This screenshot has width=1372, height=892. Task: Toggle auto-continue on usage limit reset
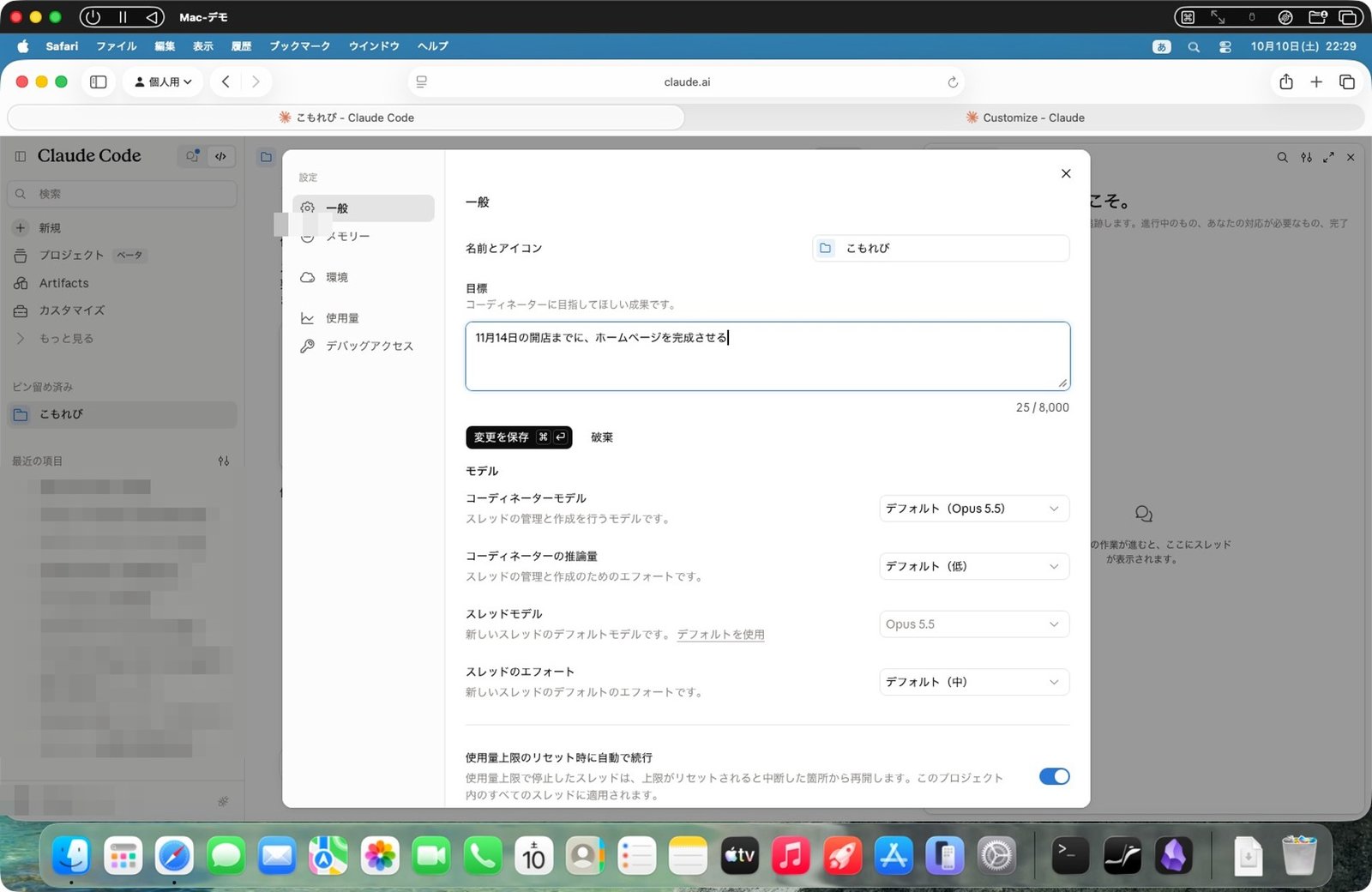tap(1054, 776)
